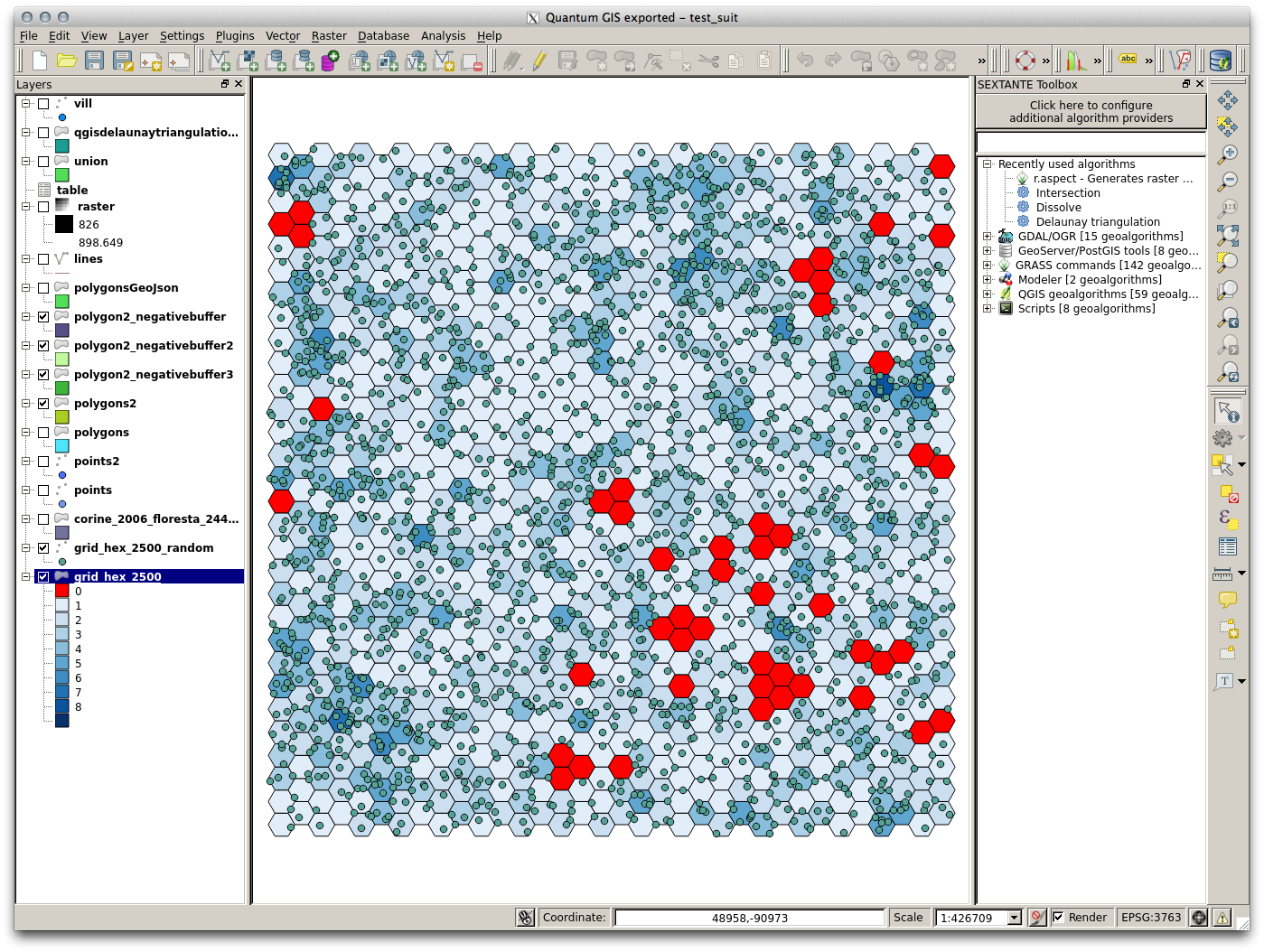Click the configure additional algorithm providers button
The image size is (1264, 952).
[x=1091, y=112]
